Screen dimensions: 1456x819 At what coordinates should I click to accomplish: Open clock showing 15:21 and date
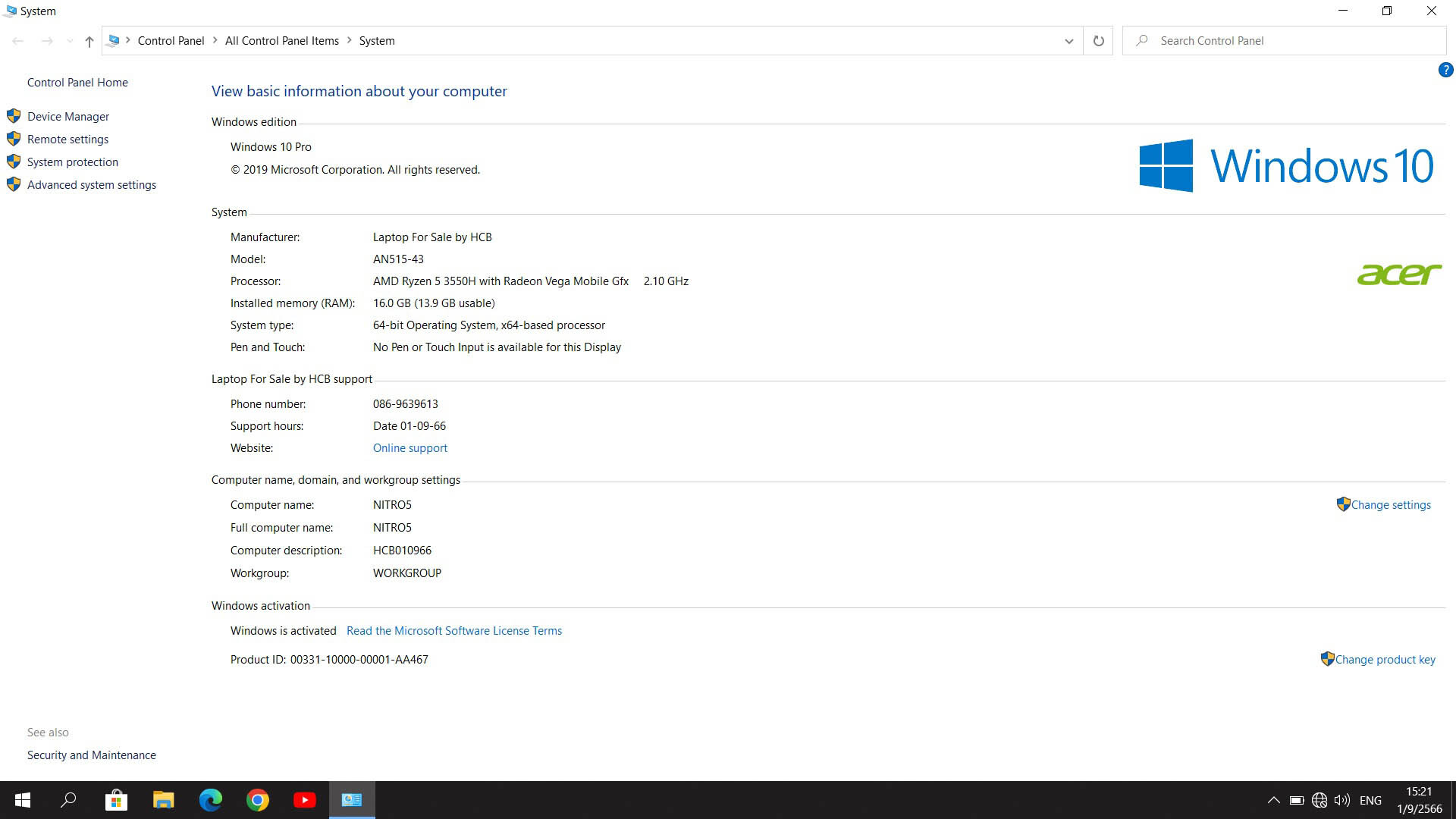[1419, 800]
